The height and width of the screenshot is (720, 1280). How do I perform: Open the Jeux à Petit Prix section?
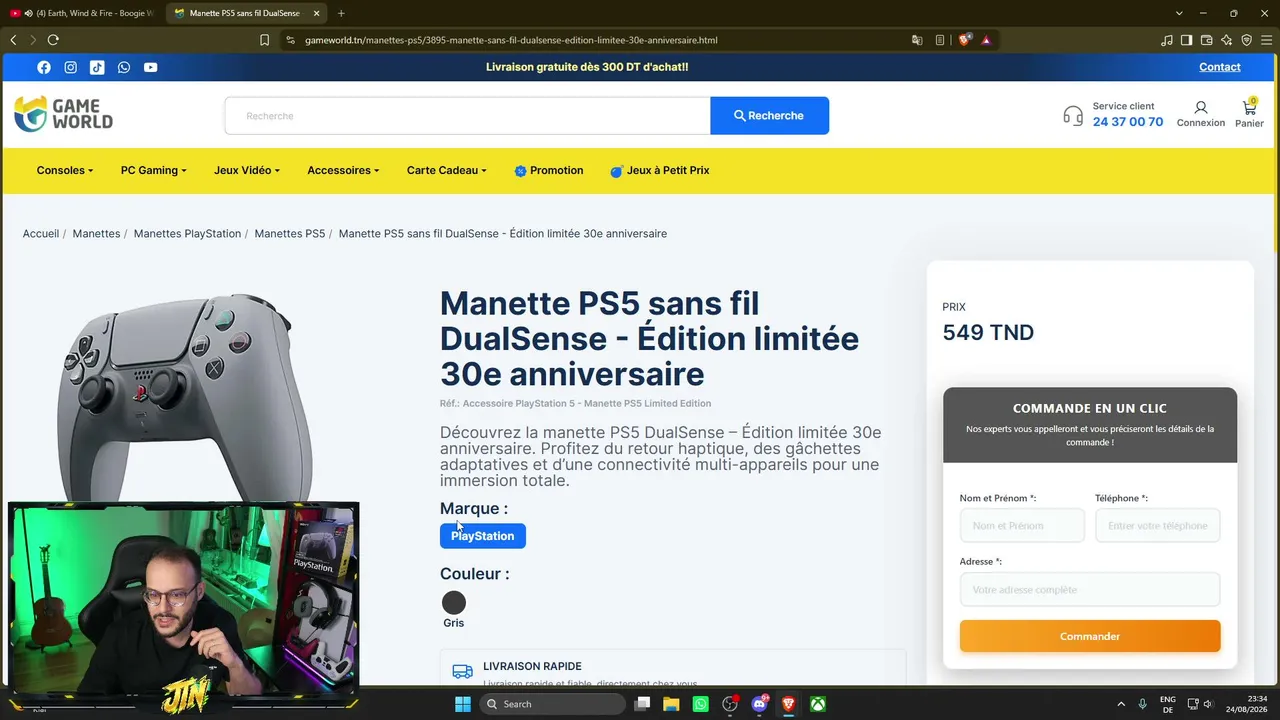[660, 170]
